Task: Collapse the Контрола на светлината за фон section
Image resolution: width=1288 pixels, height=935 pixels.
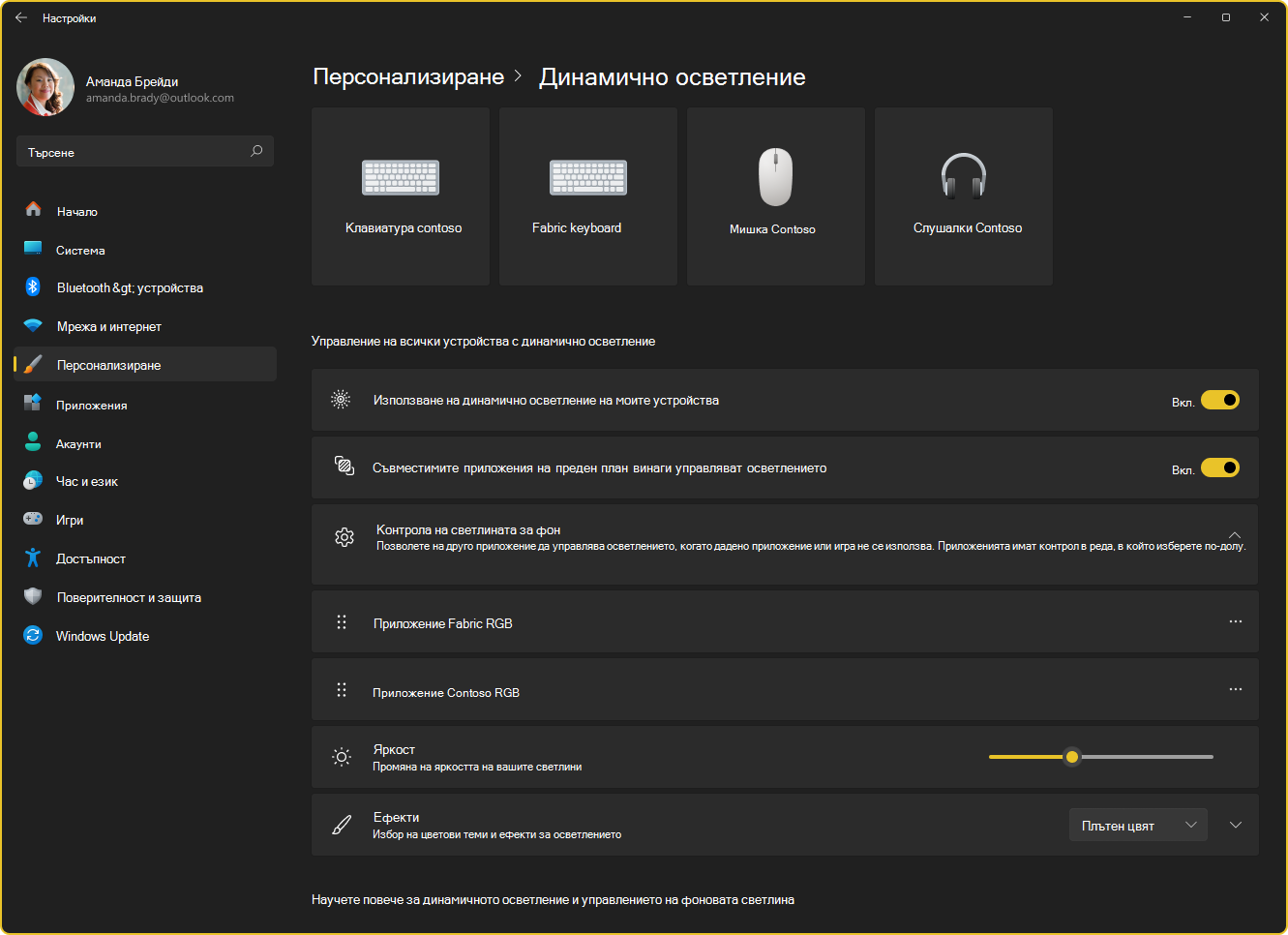Action: 1235,535
